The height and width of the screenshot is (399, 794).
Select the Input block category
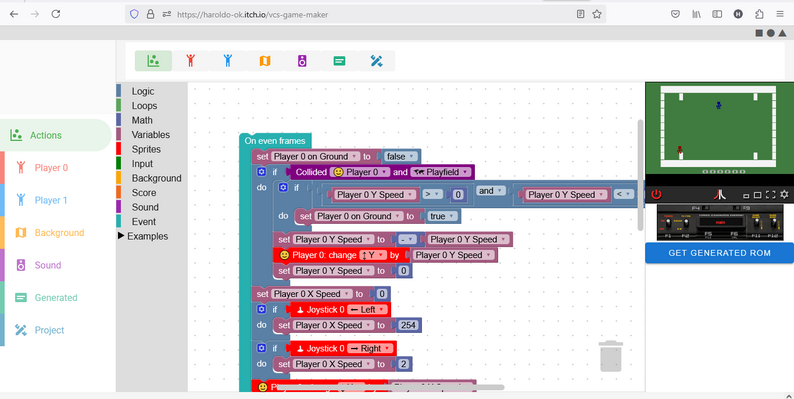coord(142,164)
